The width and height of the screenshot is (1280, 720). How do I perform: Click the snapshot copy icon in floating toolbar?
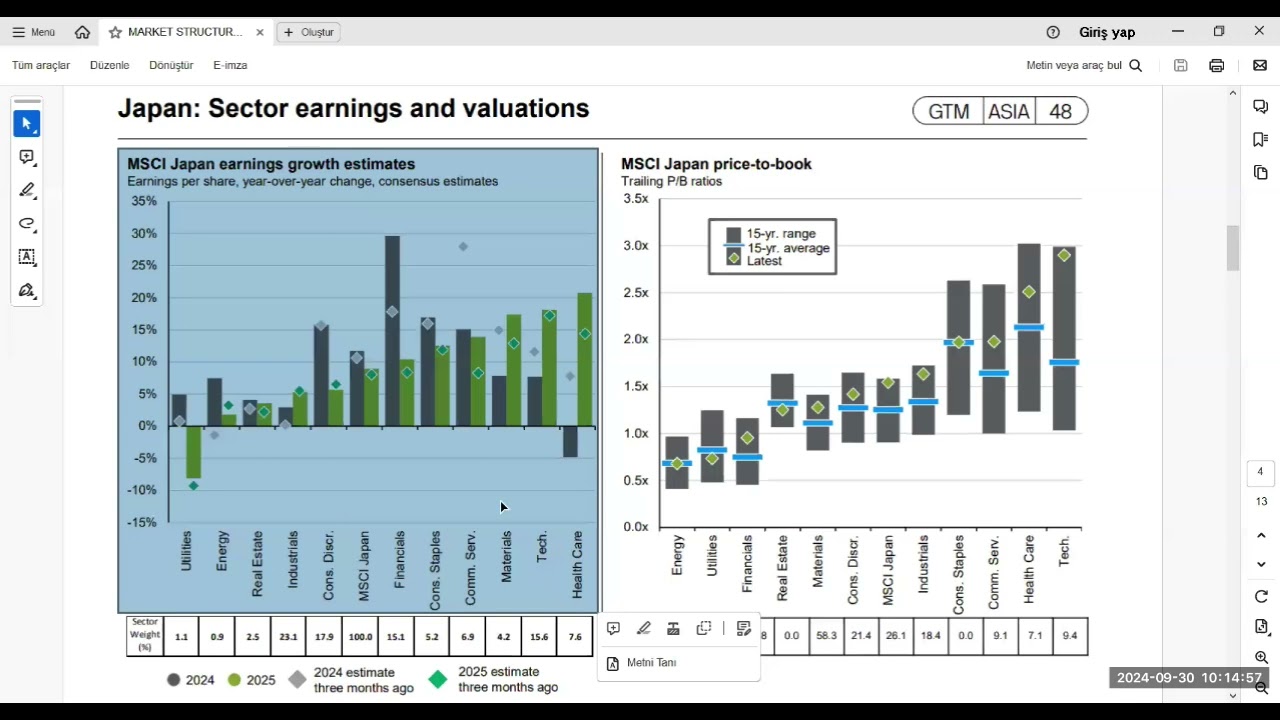pos(704,629)
